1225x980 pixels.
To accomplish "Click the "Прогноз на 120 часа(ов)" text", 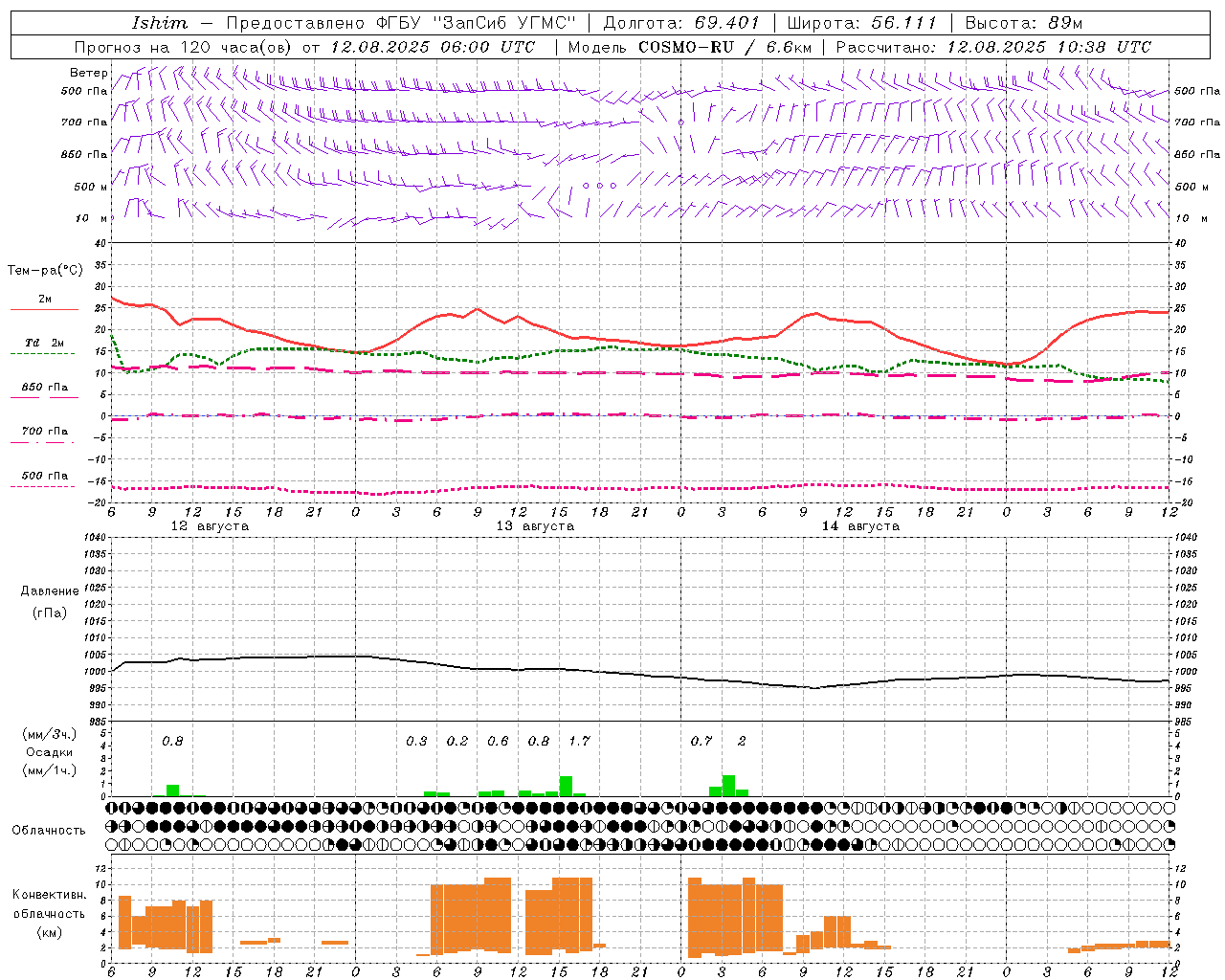I will click(185, 47).
